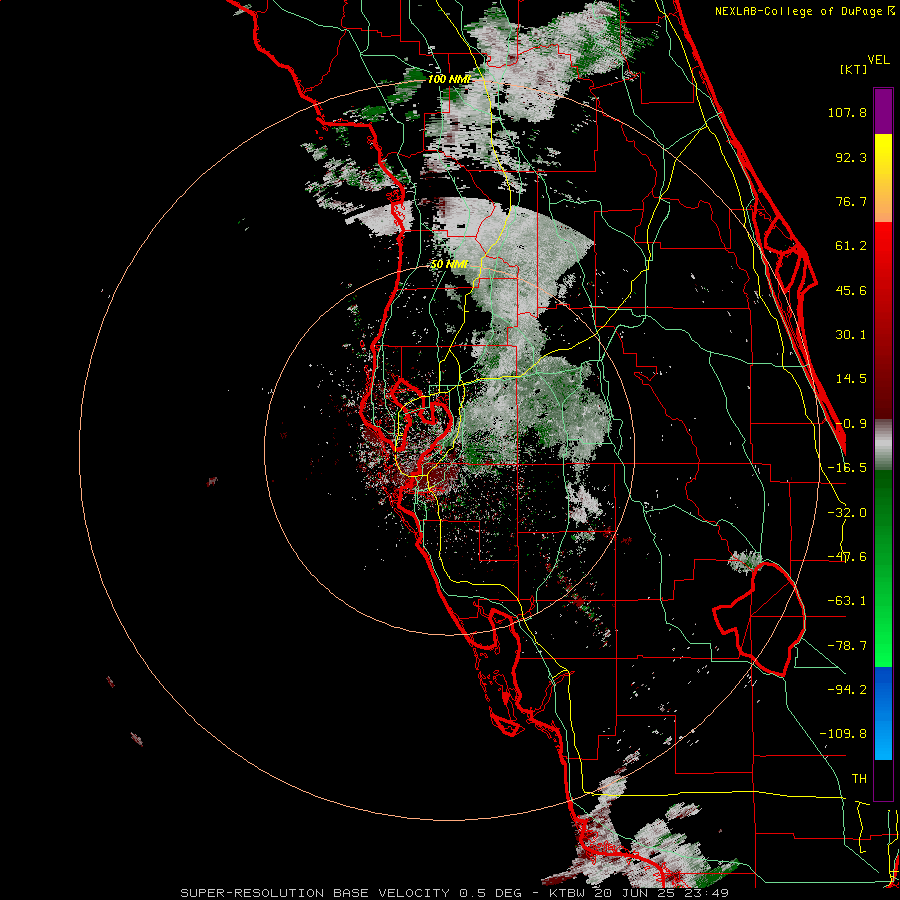Image resolution: width=900 pixels, height=900 pixels.
Task: Click the -63.1 legend value
Action: [x=847, y=601]
